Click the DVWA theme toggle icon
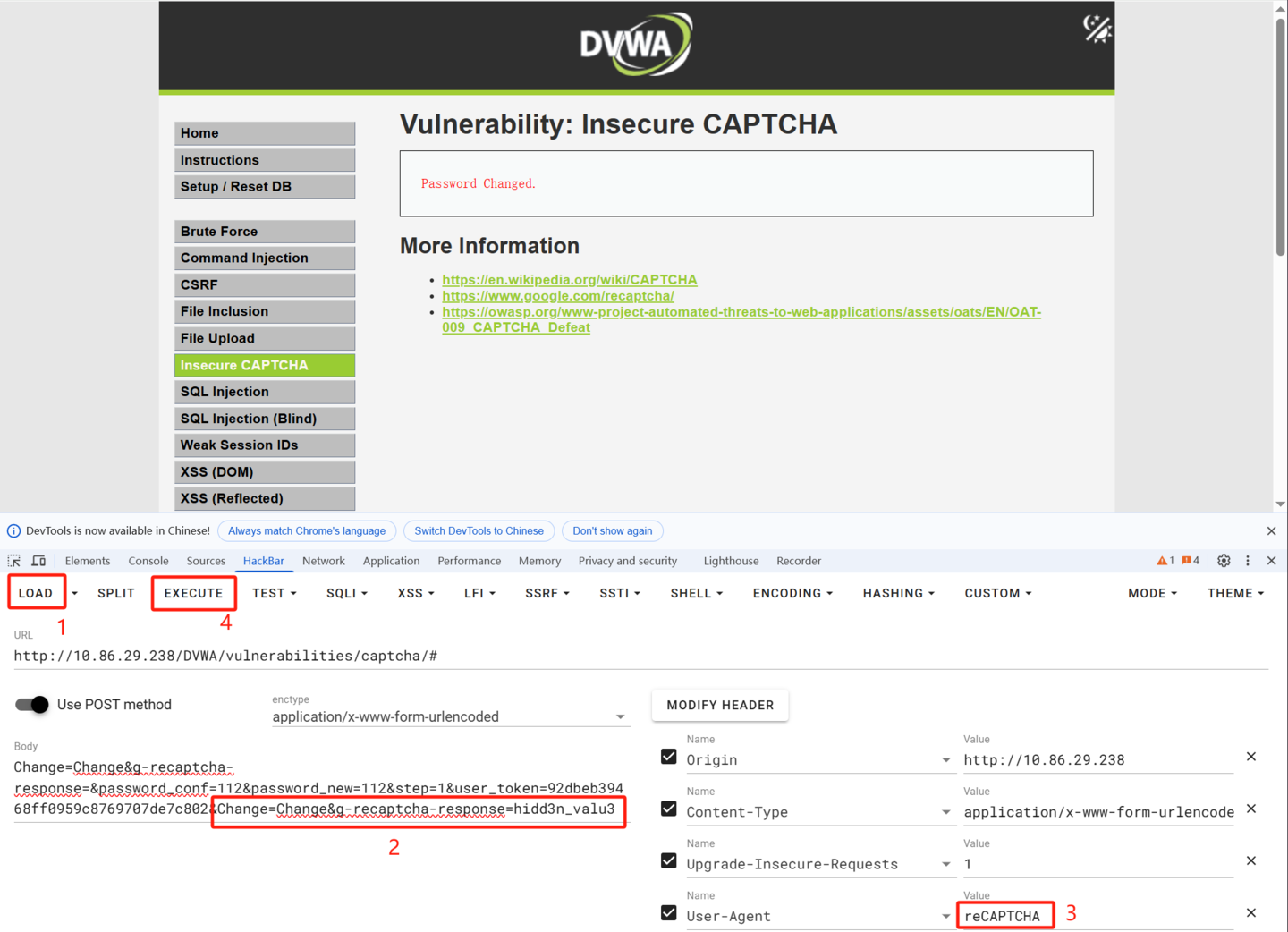The width and height of the screenshot is (1288, 932). coord(1097,29)
